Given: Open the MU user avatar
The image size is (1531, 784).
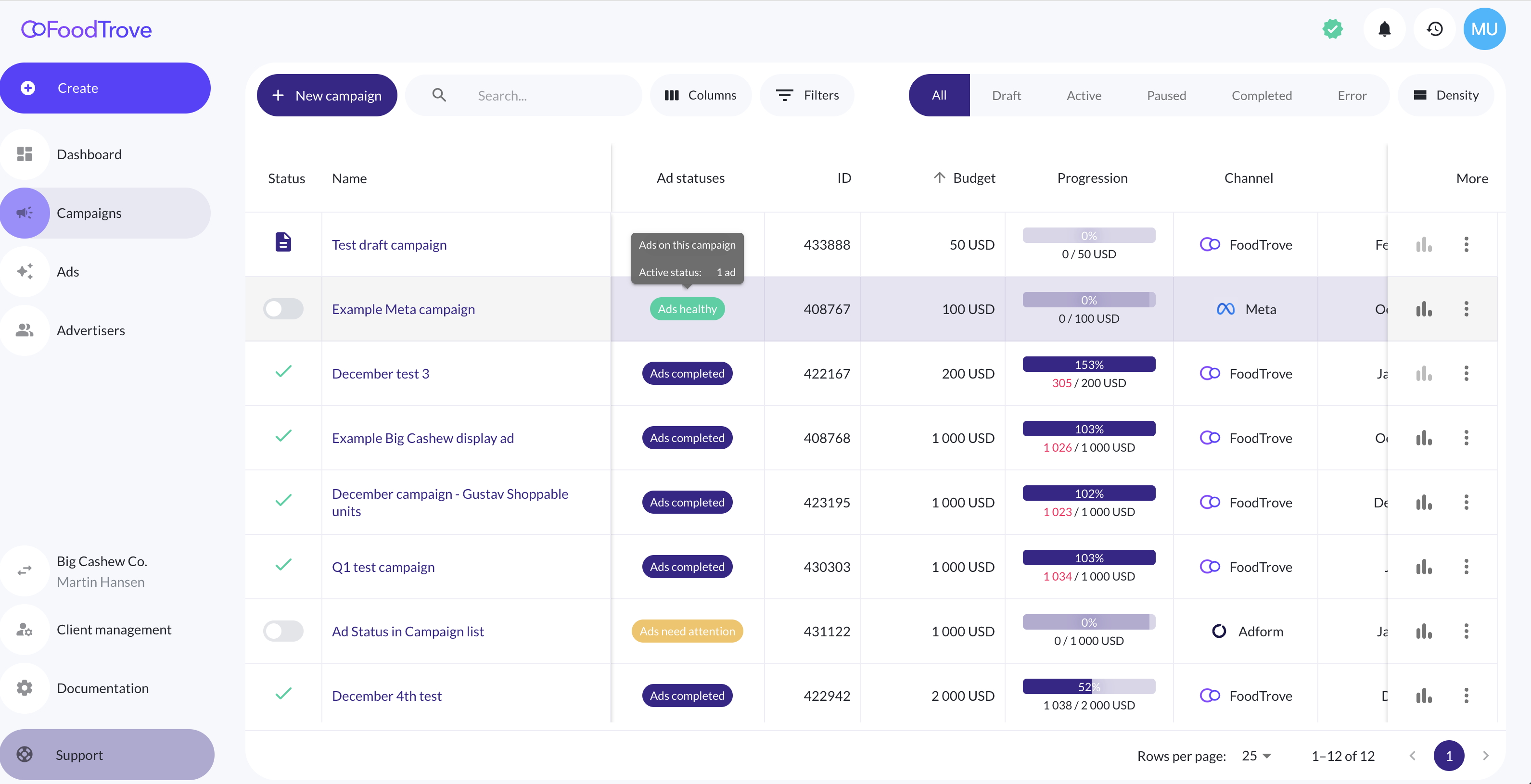Looking at the screenshot, I should click(1484, 29).
